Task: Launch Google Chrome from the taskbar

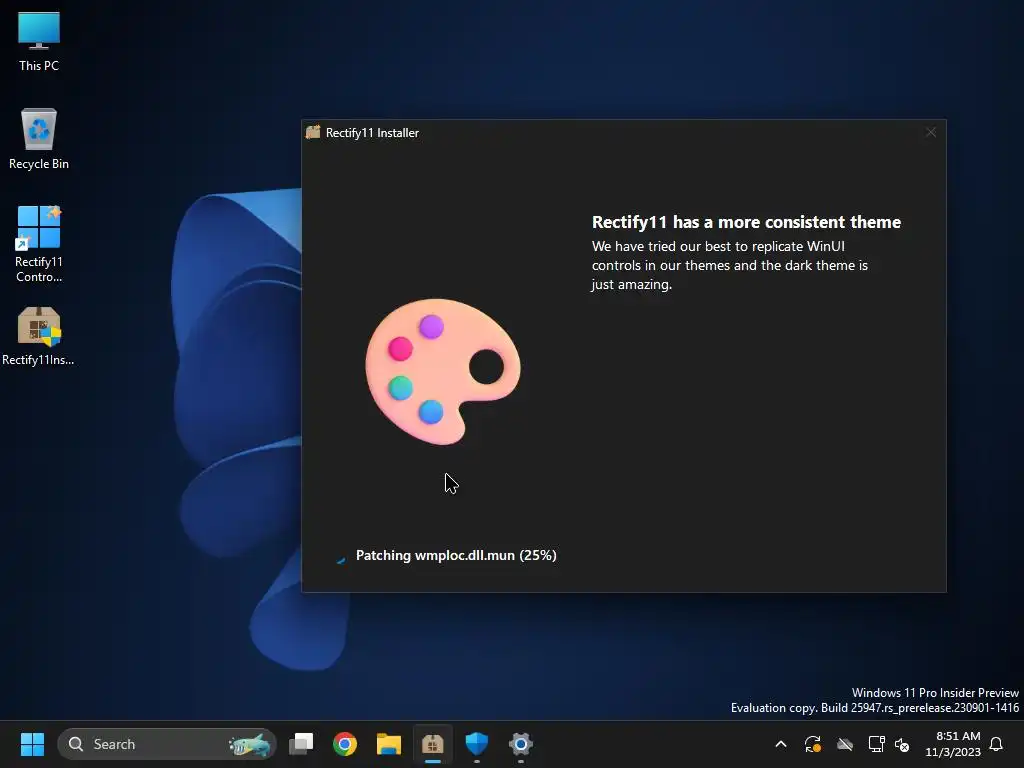Action: (345, 744)
